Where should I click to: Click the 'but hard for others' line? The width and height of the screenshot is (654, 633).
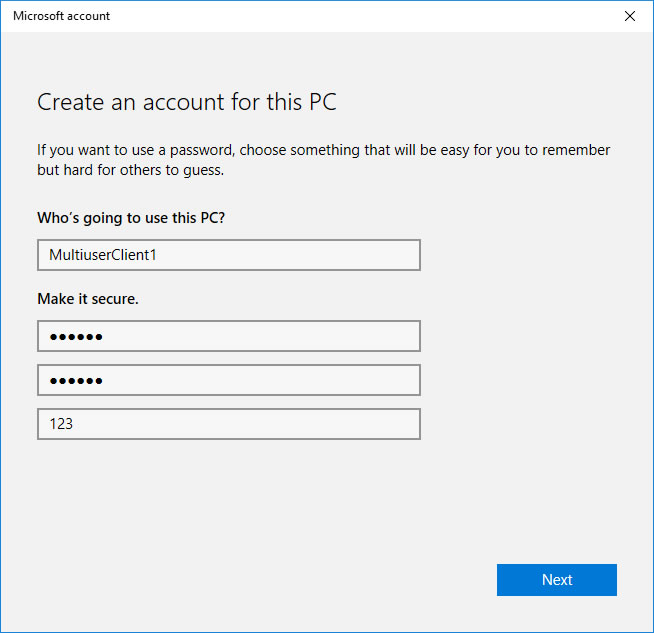(x=130, y=170)
